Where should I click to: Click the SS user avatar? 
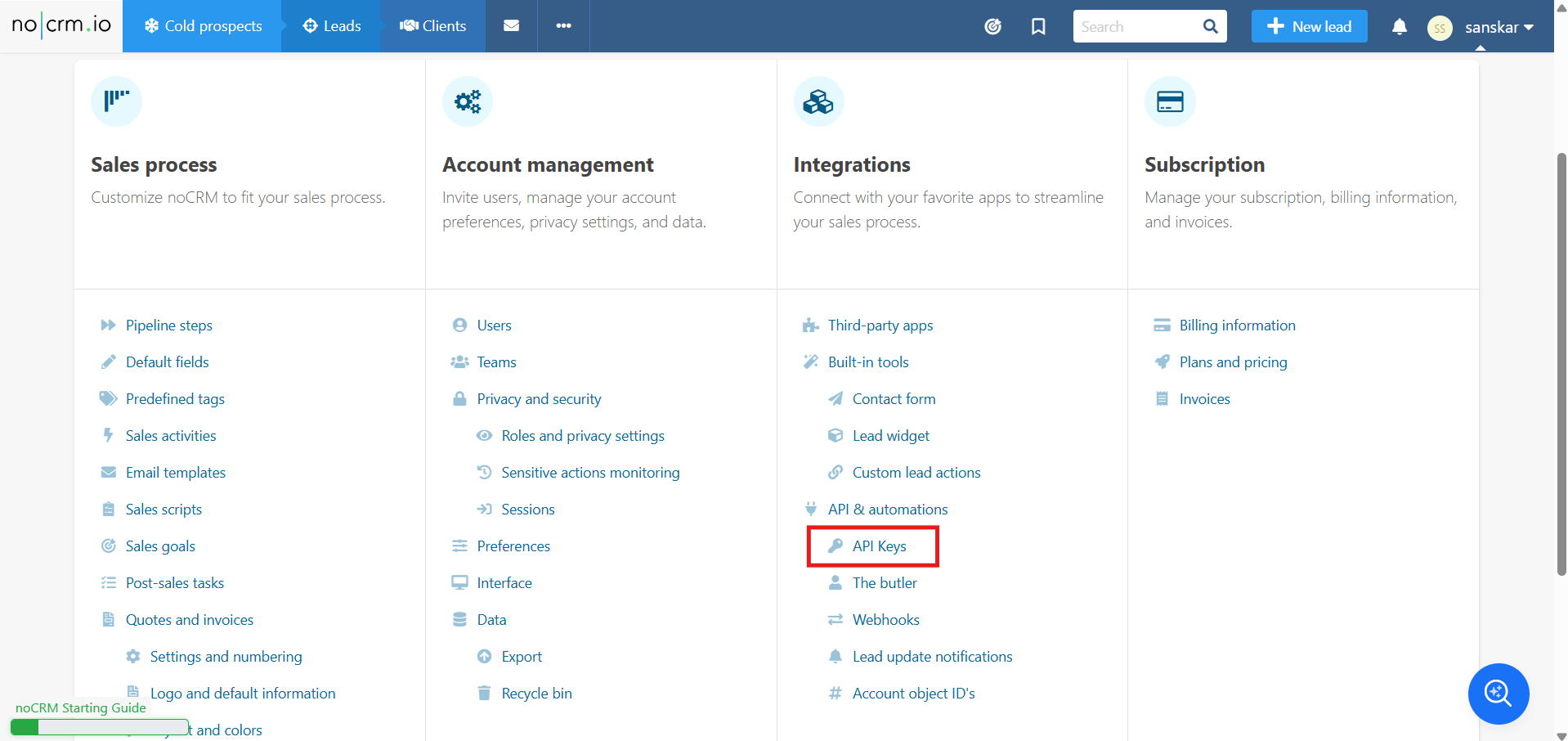click(1440, 28)
